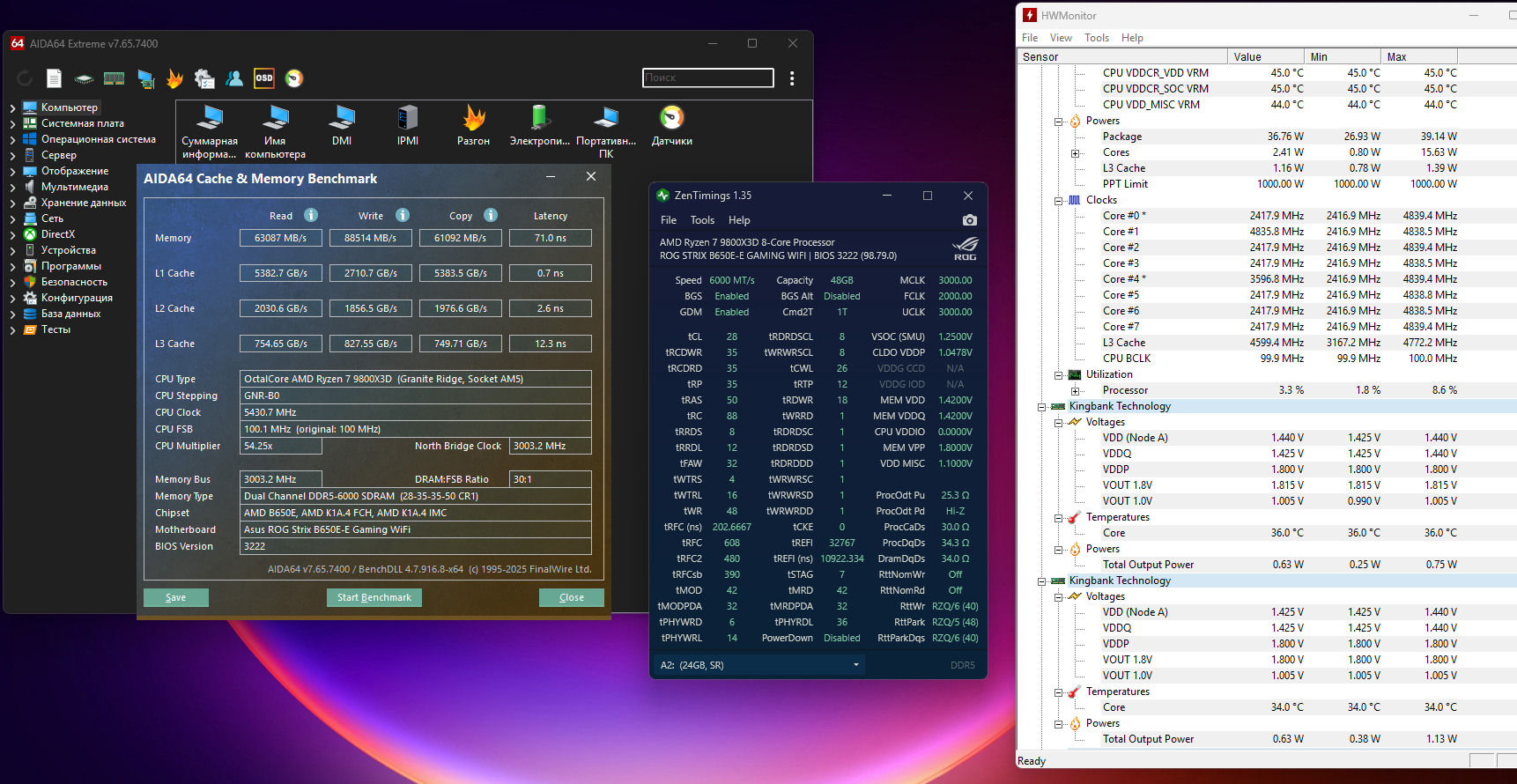Expand Системная плата tree node arrow
The height and width of the screenshot is (784, 1517).
(13, 124)
